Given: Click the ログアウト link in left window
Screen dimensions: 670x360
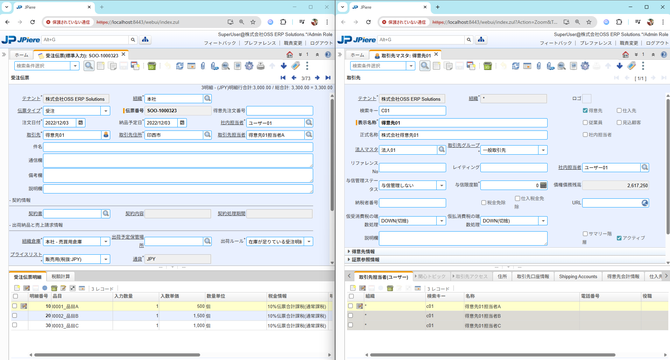Looking at the screenshot, I should [321, 43].
